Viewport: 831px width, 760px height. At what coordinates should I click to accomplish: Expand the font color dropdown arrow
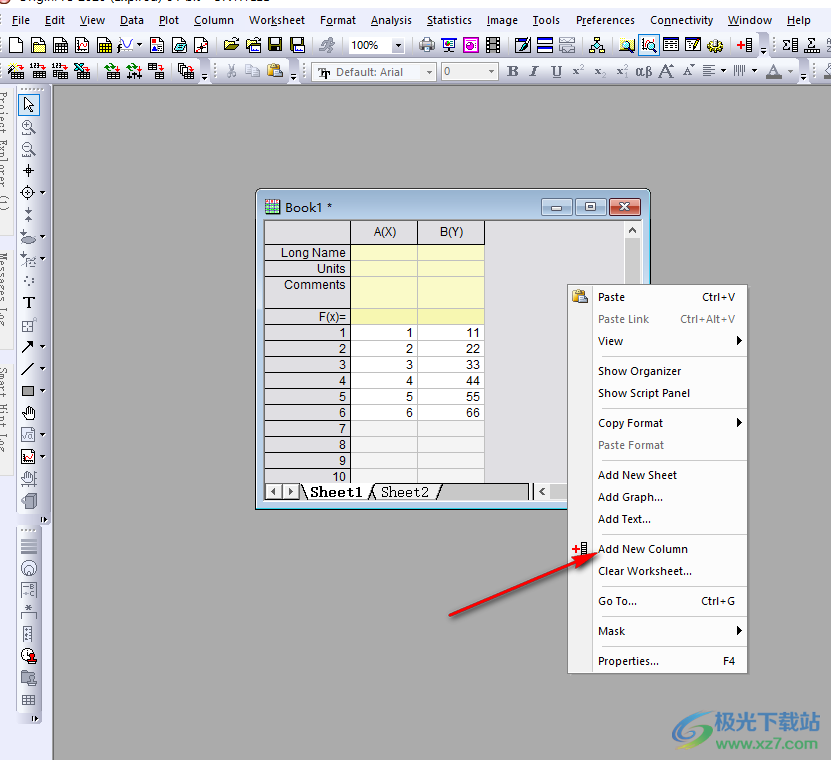790,71
